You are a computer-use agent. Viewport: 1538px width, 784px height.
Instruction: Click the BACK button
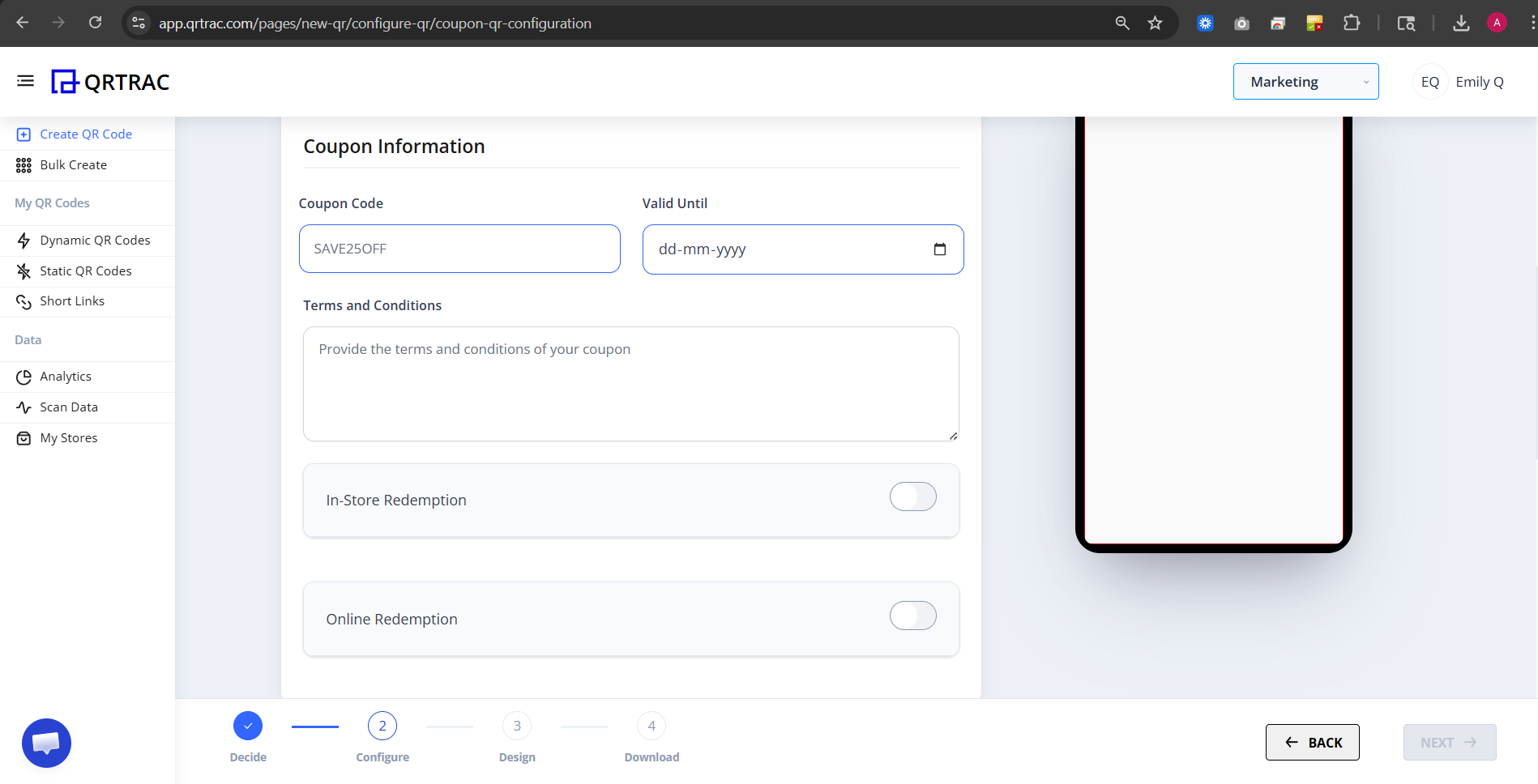coord(1312,742)
